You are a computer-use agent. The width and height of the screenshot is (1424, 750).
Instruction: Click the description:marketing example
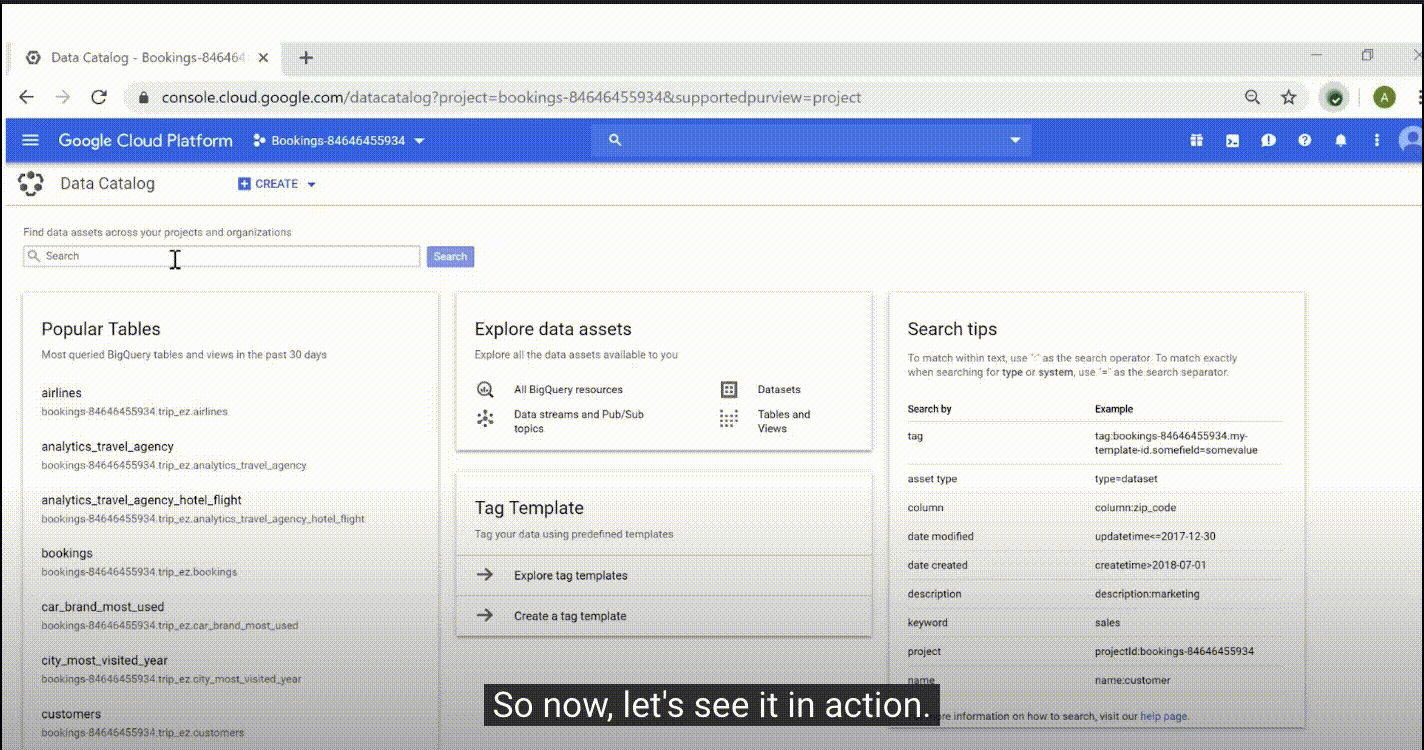point(1147,594)
